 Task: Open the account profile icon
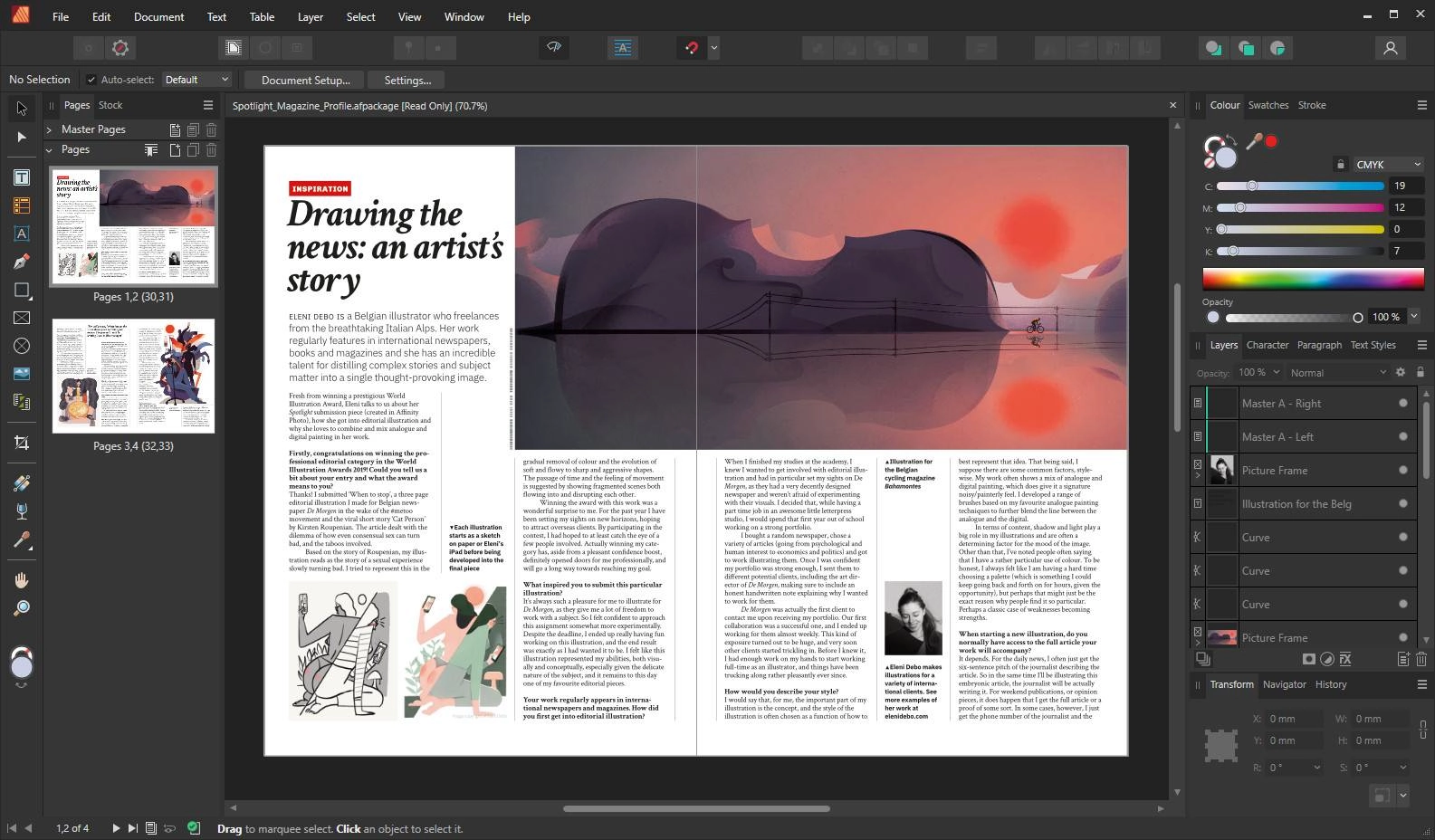(x=1391, y=48)
